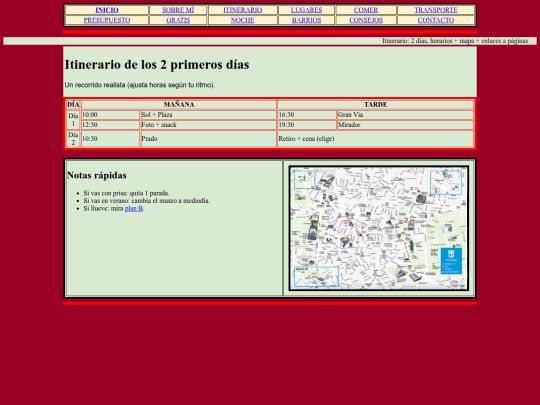
Task: Follow the 'plan B' link
Action: pyautogui.click(x=134, y=208)
